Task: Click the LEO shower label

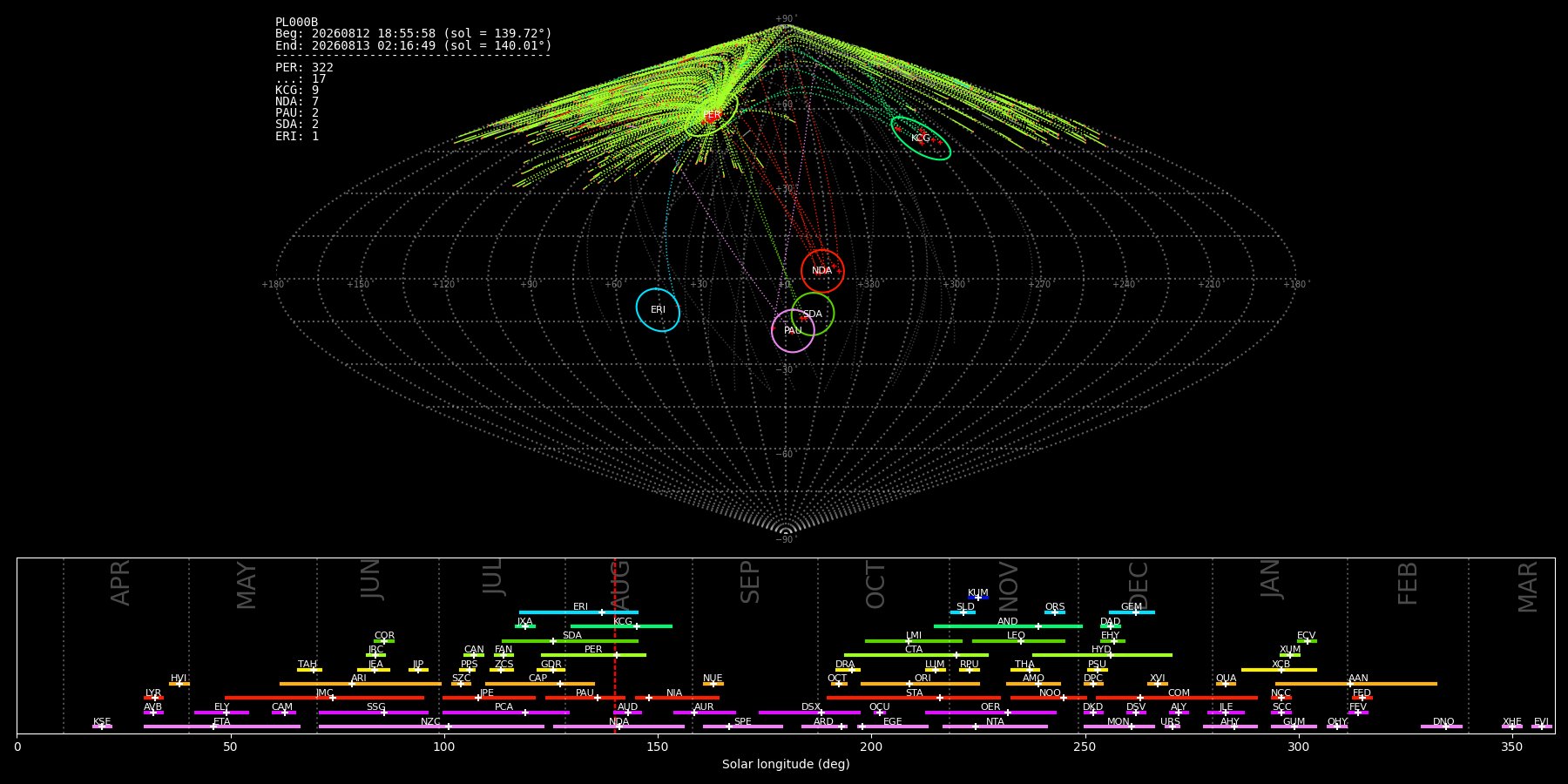Action: tap(1017, 636)
